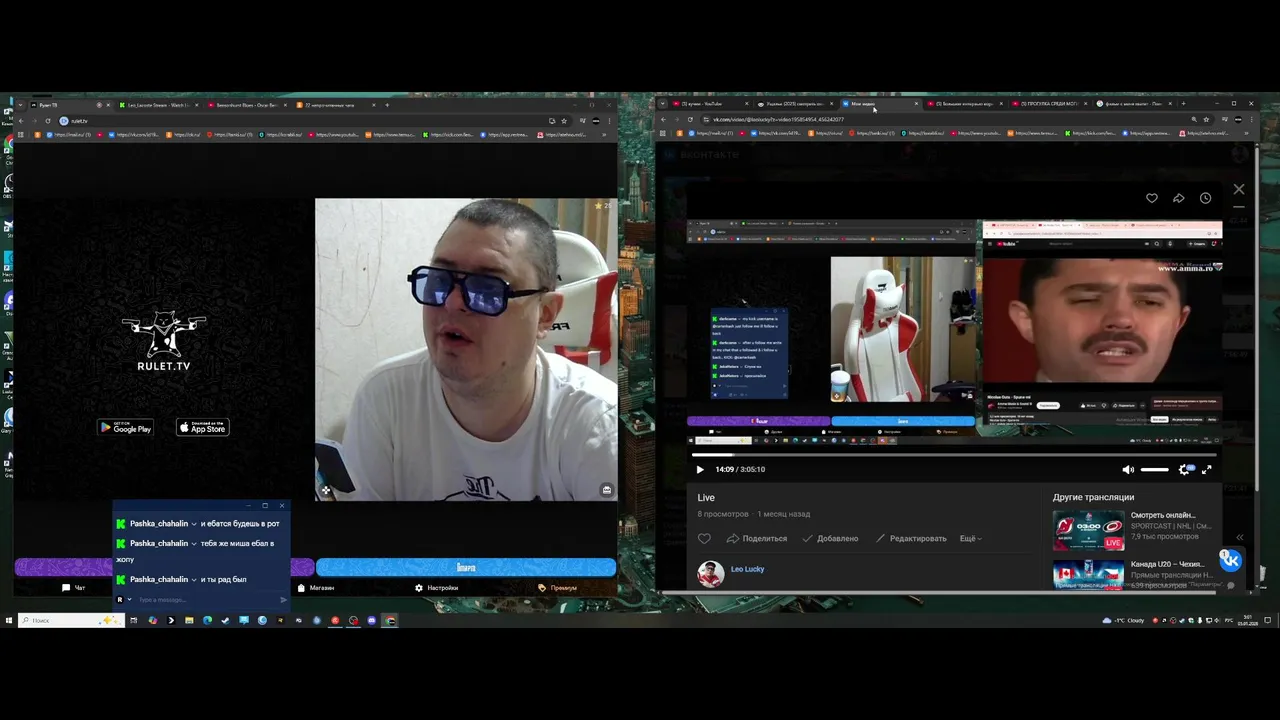Expand the second Pashka_chahalin message chevron
The height and width of the screenshot is (720, 1280).
[194, 544]
